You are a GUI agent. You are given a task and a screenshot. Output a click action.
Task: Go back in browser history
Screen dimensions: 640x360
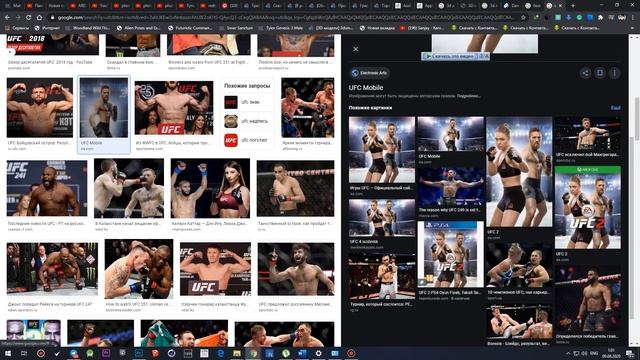(7, 18)
